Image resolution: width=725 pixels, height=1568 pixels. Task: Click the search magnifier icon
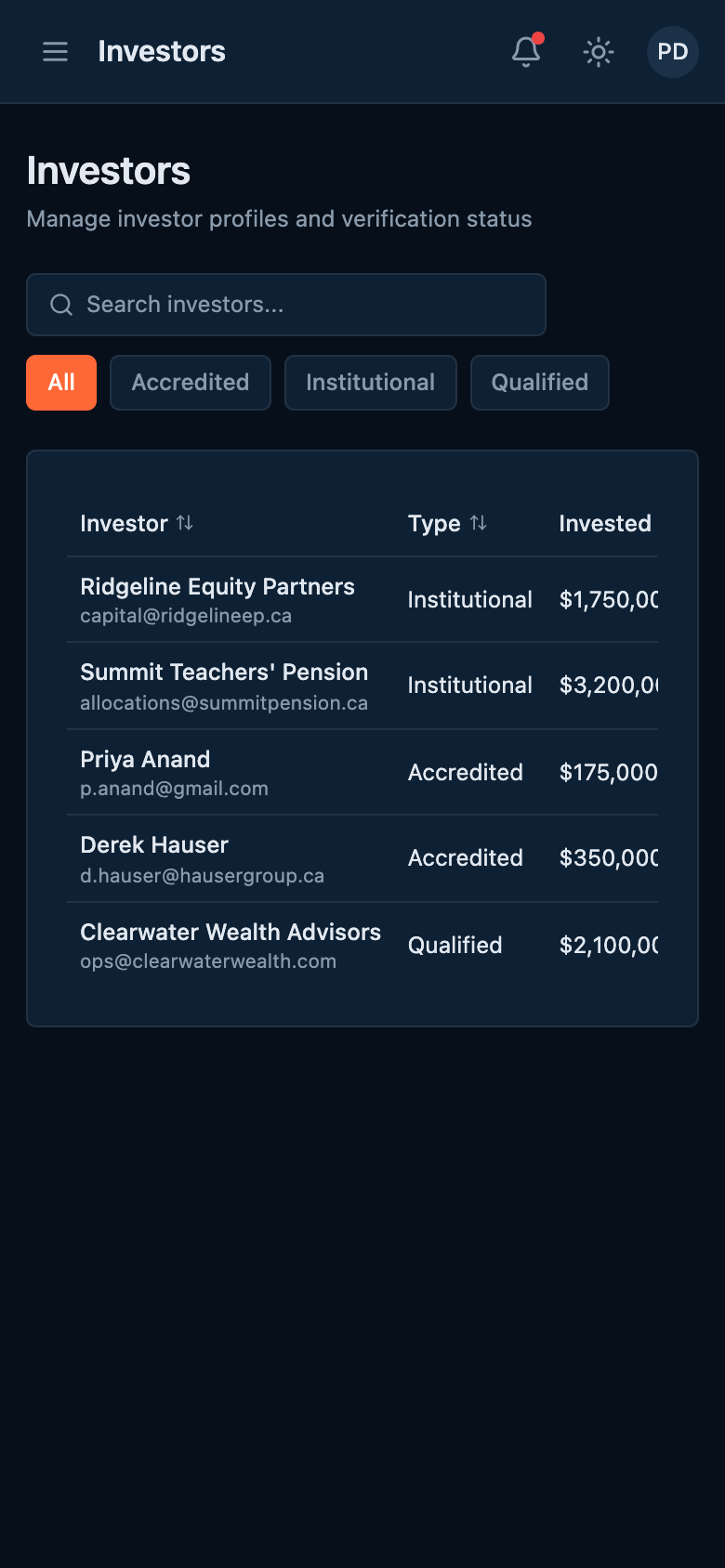click(61, 305)
